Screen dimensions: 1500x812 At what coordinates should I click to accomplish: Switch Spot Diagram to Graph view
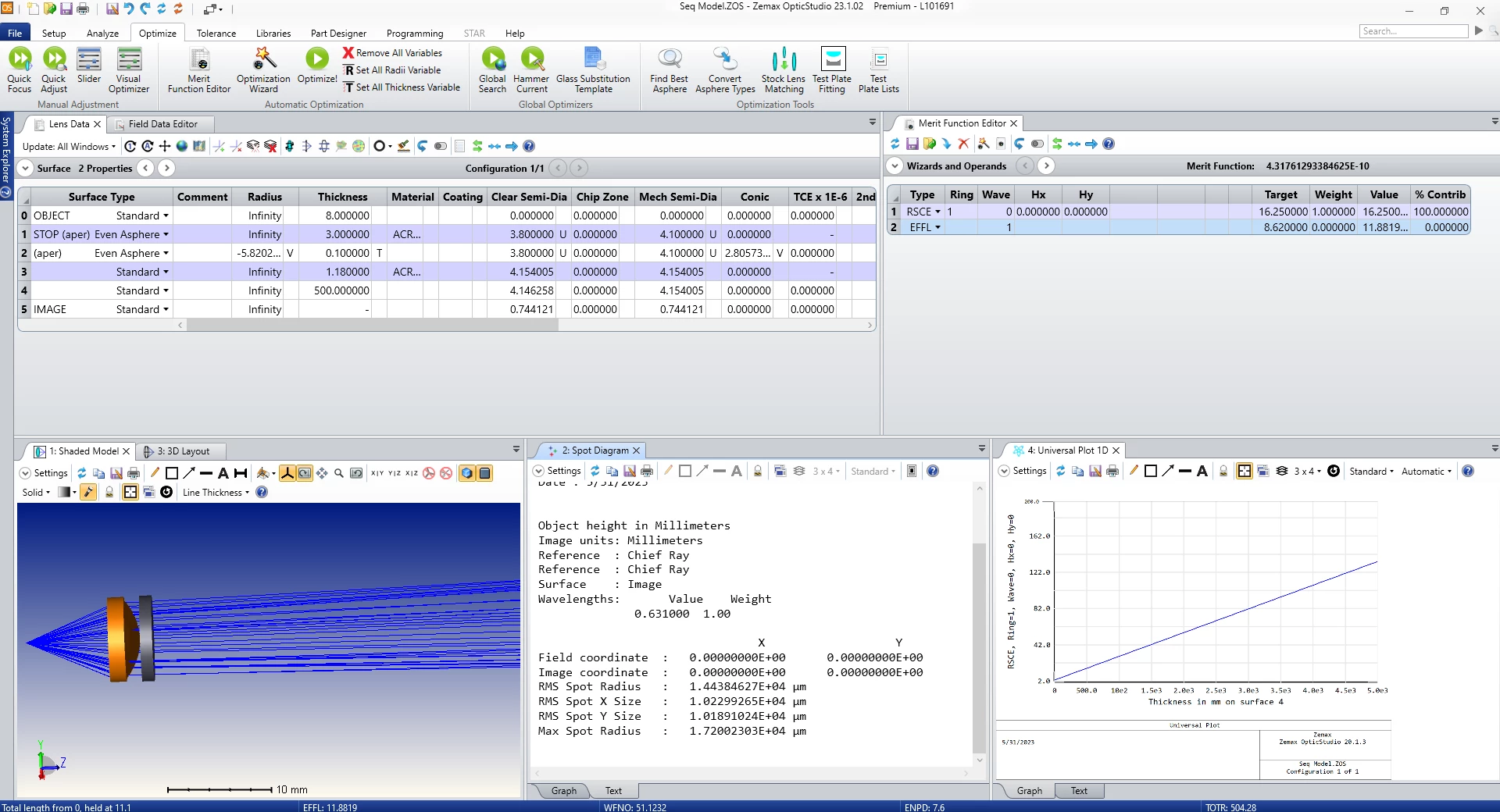[x=563, y=791]
